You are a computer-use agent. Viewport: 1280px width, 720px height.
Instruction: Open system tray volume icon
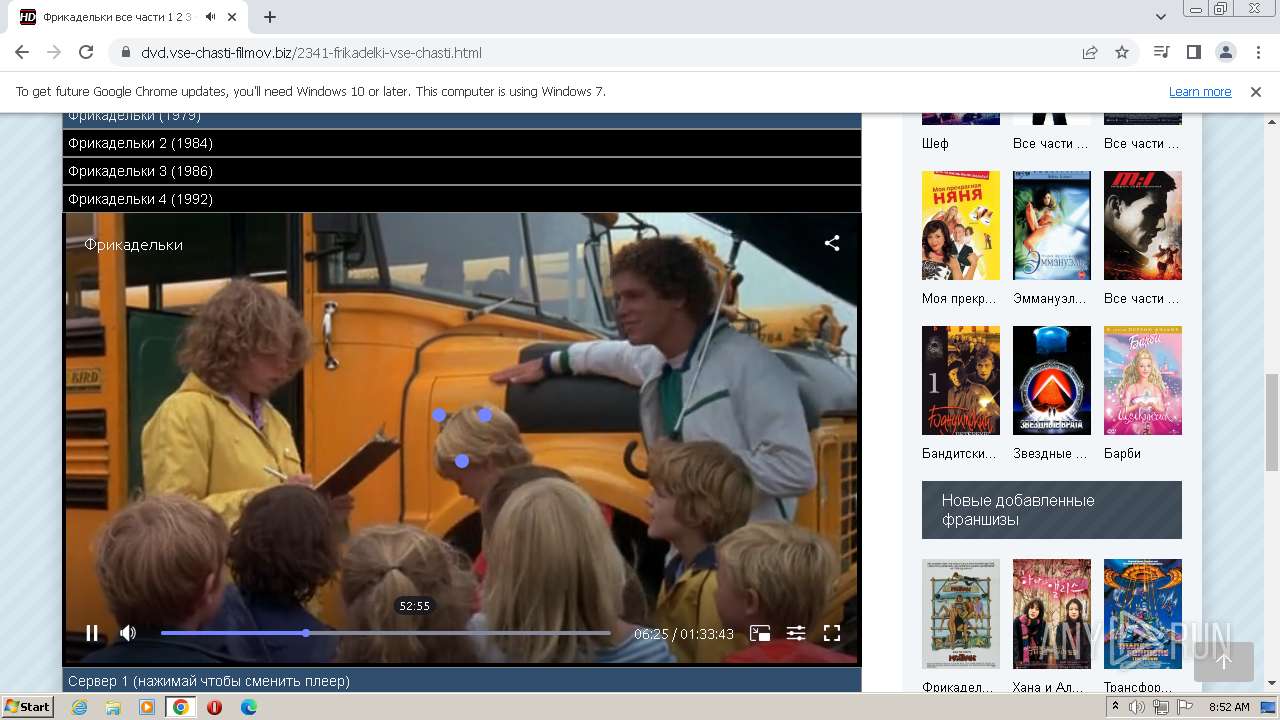pyautogui.click(x=1138, y=707)
